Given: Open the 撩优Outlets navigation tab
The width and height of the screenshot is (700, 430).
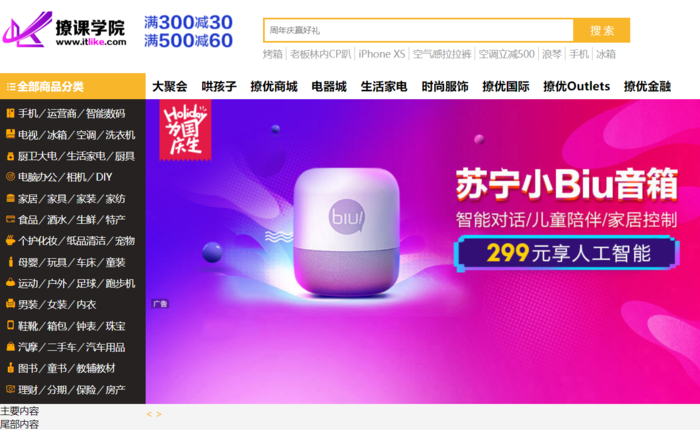Looking at the screenshot, I should pos(576,86).
